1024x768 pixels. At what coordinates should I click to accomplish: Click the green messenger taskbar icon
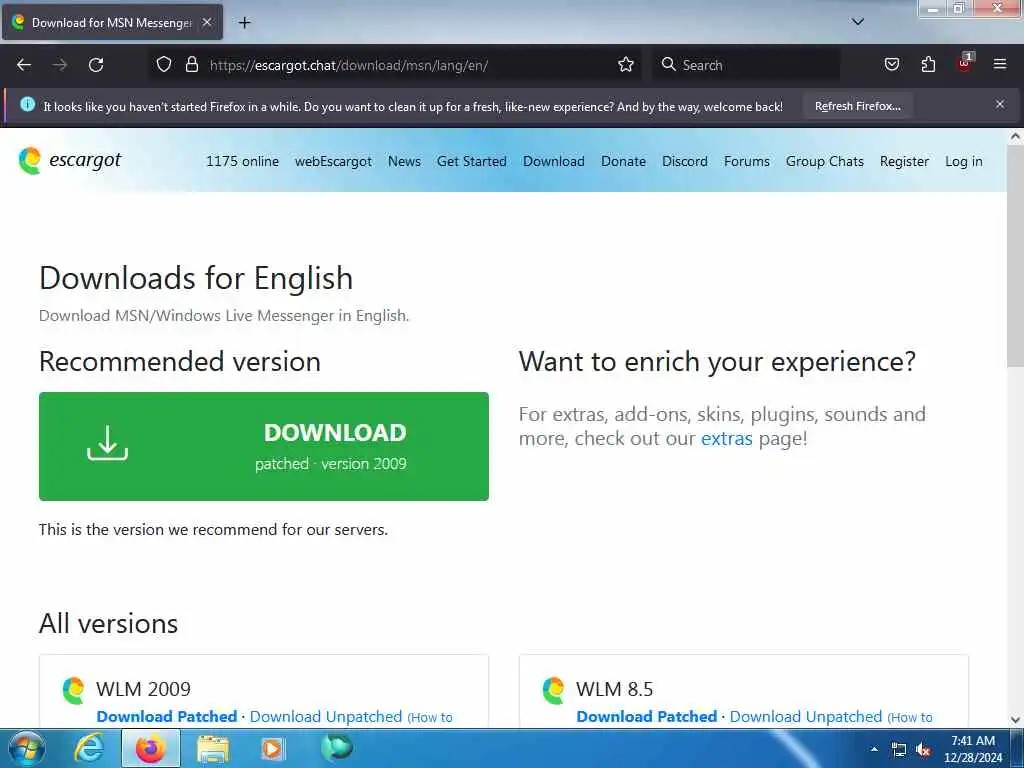(337, 747)
